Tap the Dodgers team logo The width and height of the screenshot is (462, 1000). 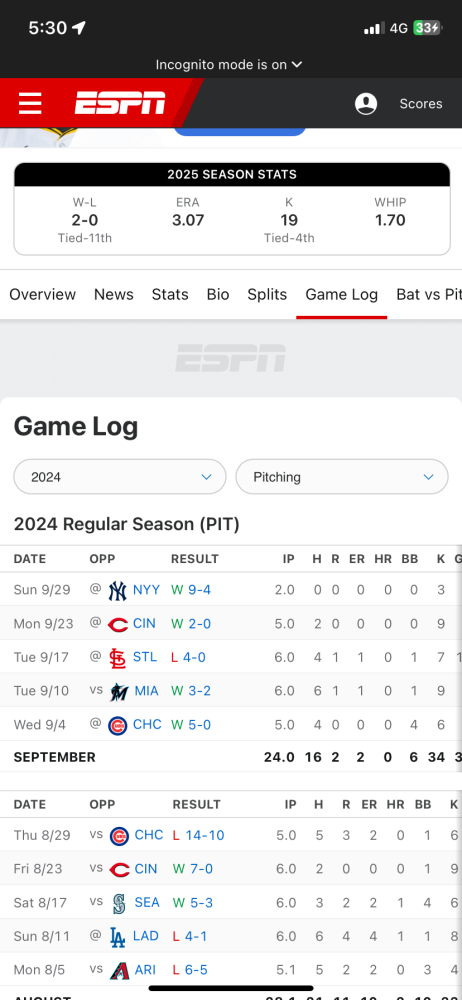click(117, 937)
